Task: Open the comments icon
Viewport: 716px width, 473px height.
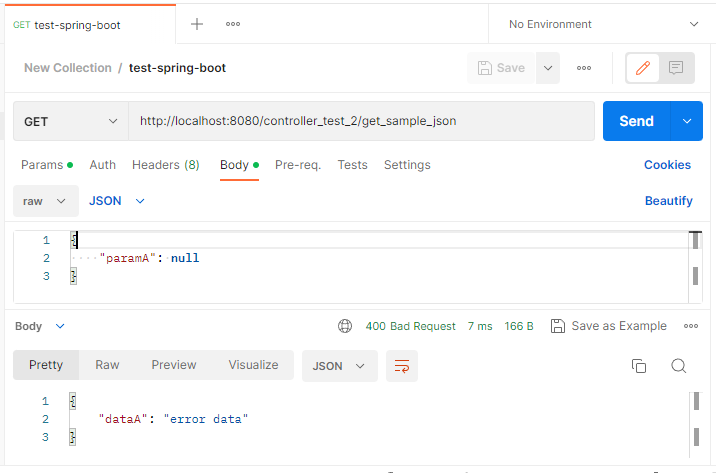Action: 676,68
